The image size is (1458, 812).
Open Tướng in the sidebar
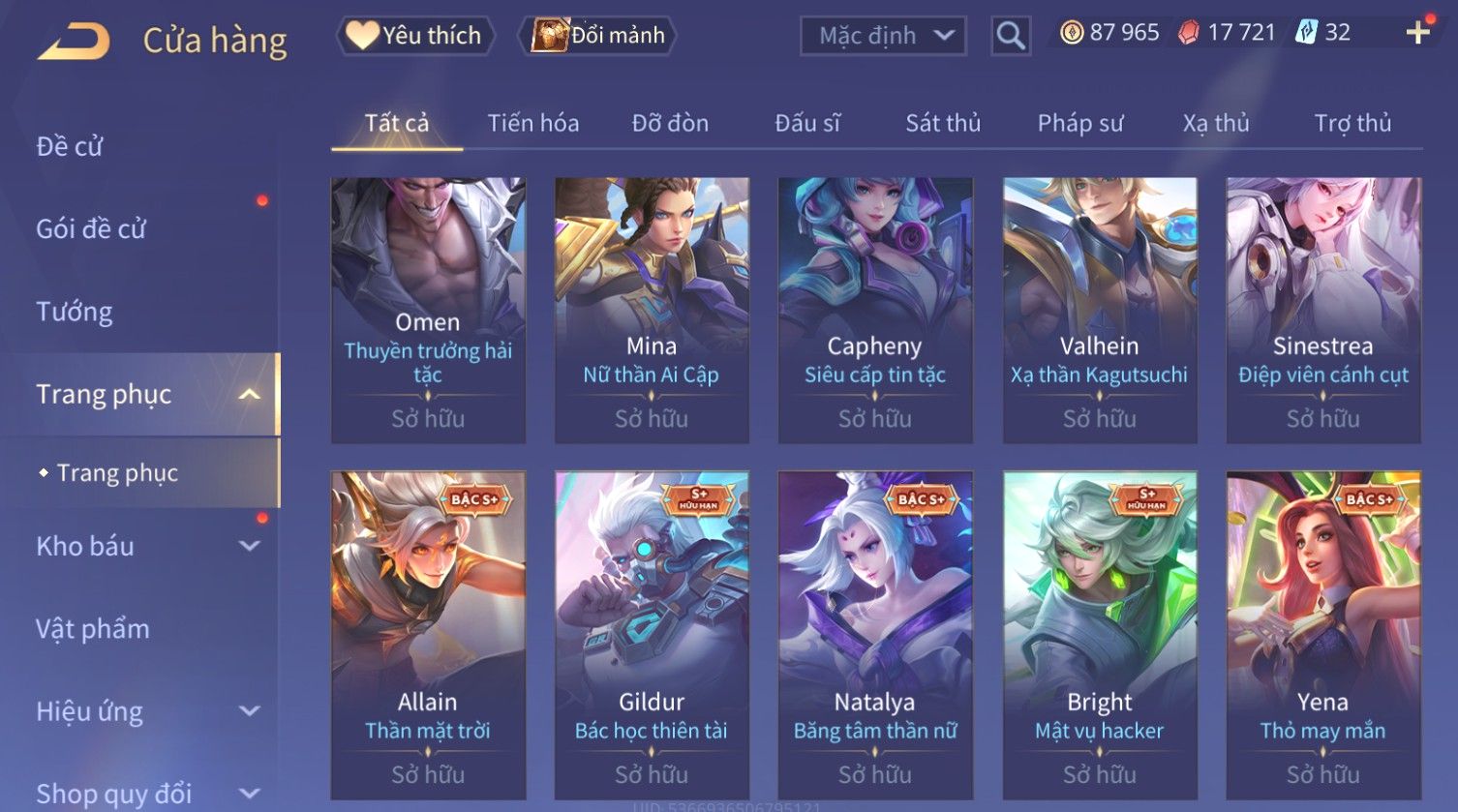pos(75,312)
